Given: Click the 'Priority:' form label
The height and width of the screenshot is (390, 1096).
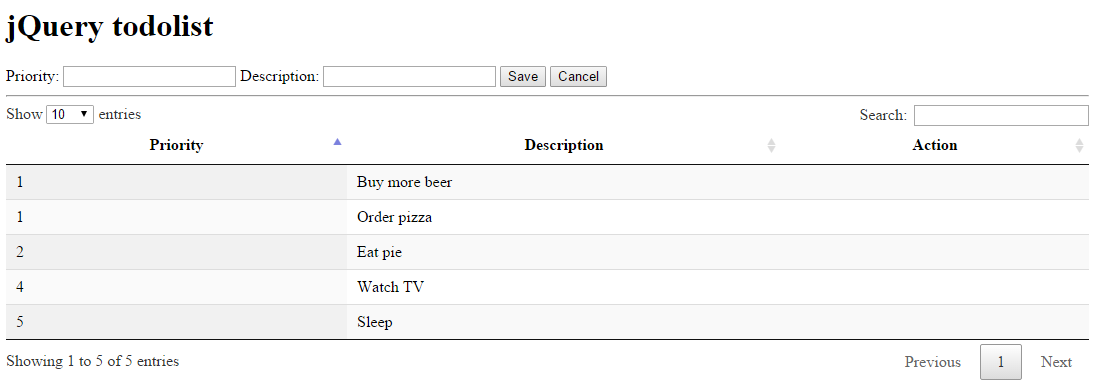Looking at the screenshot, I should coord(33,76).
